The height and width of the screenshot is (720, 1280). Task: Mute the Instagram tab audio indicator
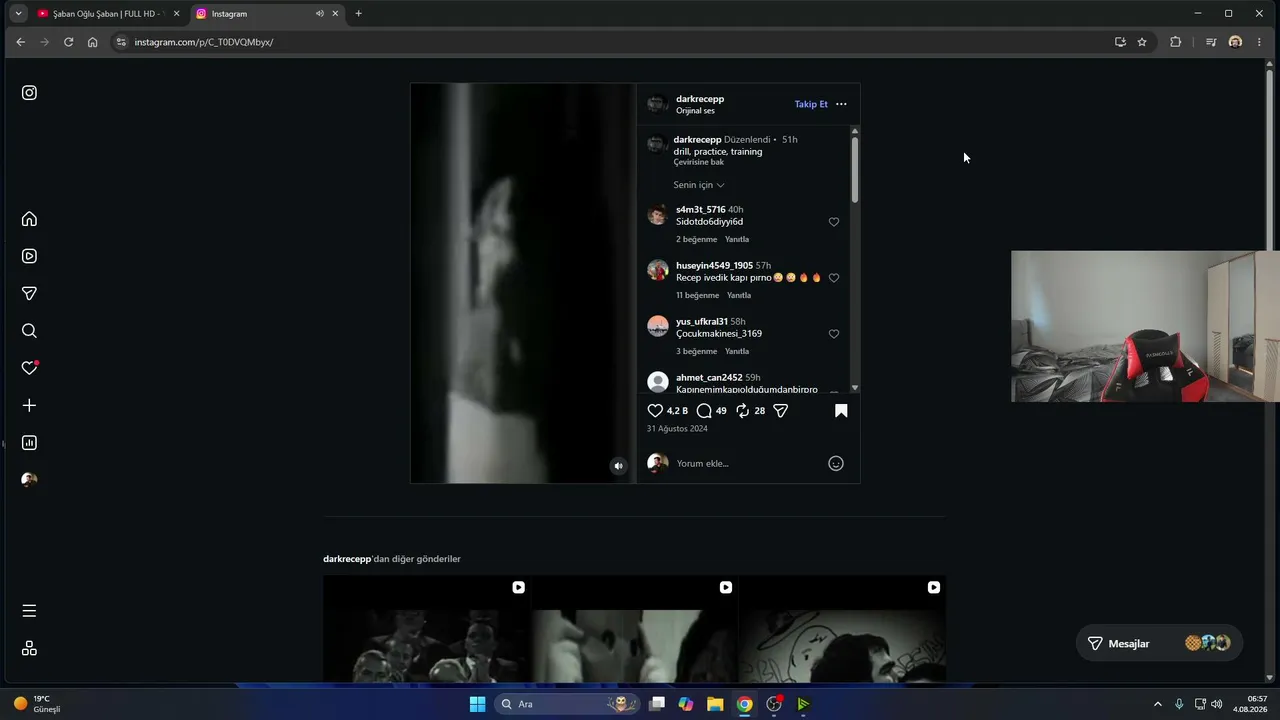[320, 14]
